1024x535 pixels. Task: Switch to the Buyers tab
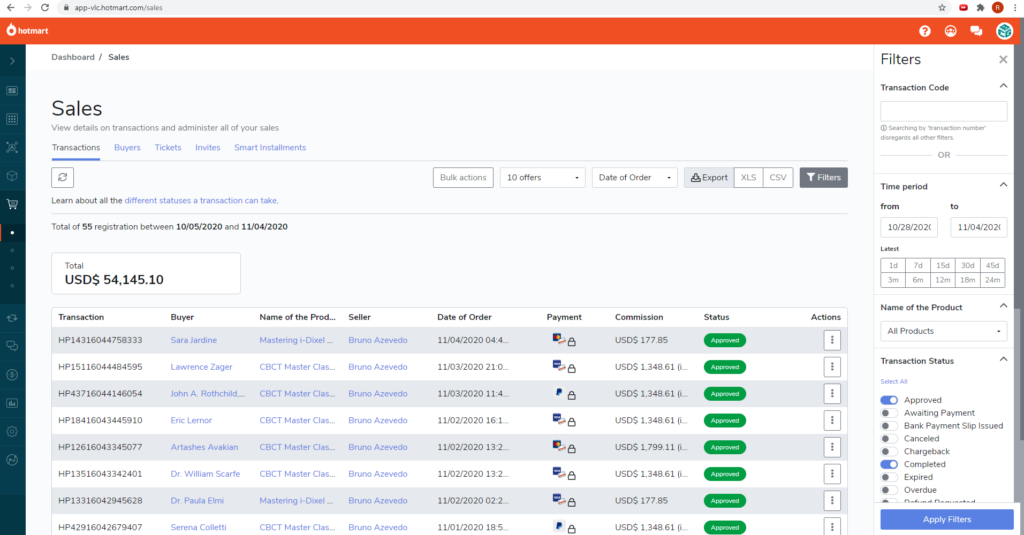[127, 148]
